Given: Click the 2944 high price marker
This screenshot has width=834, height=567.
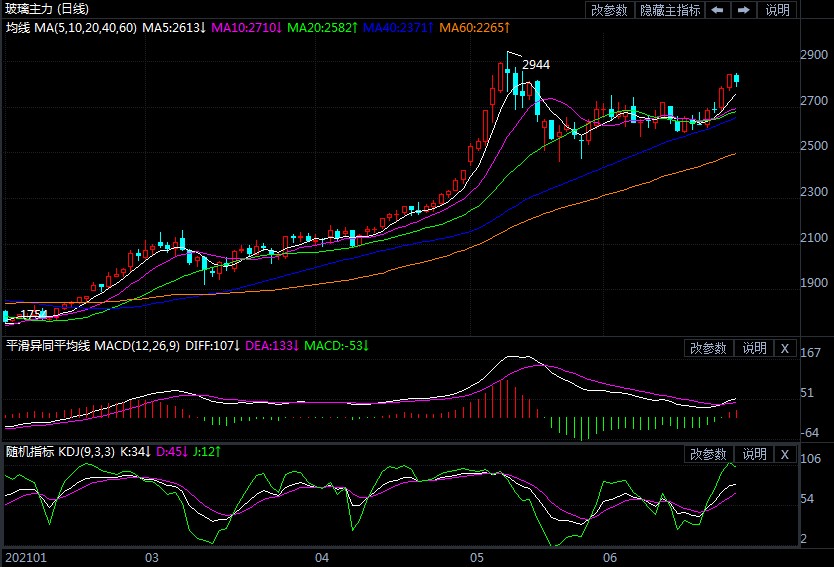Looking at the screenshot, I should (x=536, y=65).
